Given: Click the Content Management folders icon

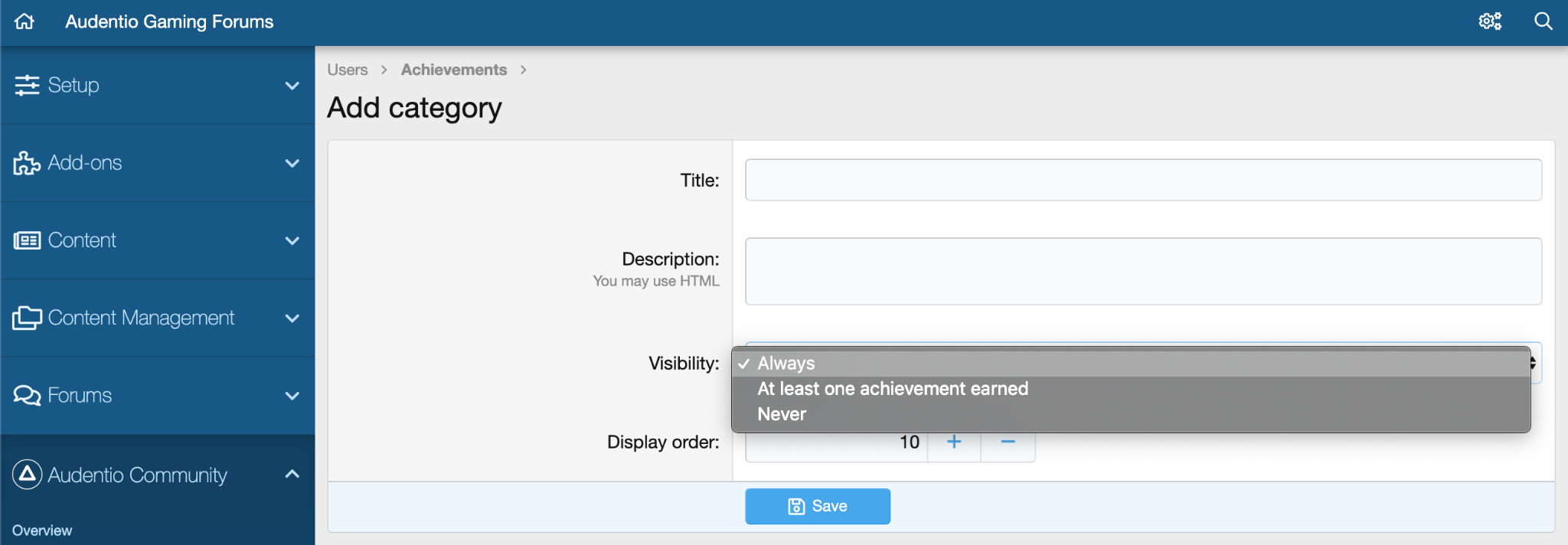Looking at the screenshot, I should (27, 318).
